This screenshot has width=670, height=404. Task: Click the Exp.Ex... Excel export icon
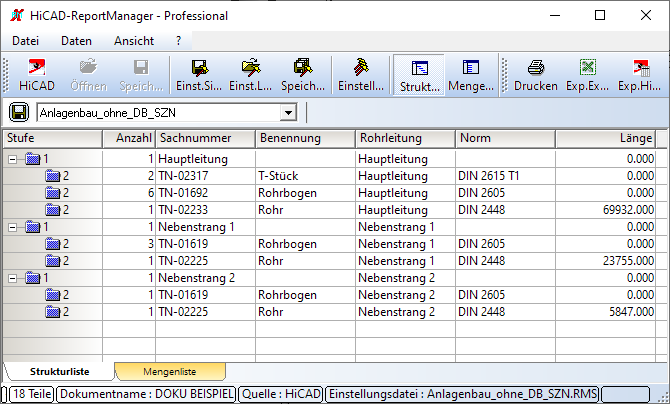[x=588, y=67]
